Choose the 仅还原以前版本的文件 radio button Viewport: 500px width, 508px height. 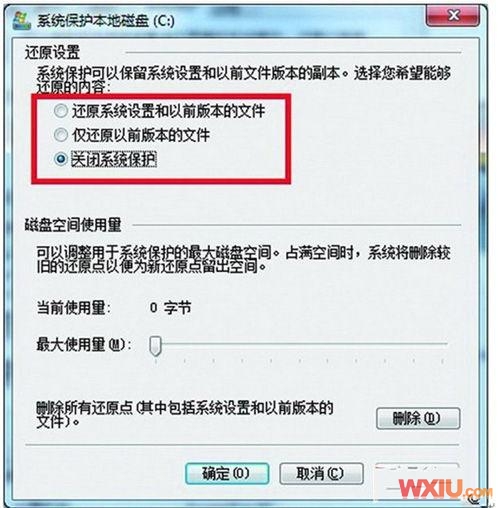(x=61, y=135)
